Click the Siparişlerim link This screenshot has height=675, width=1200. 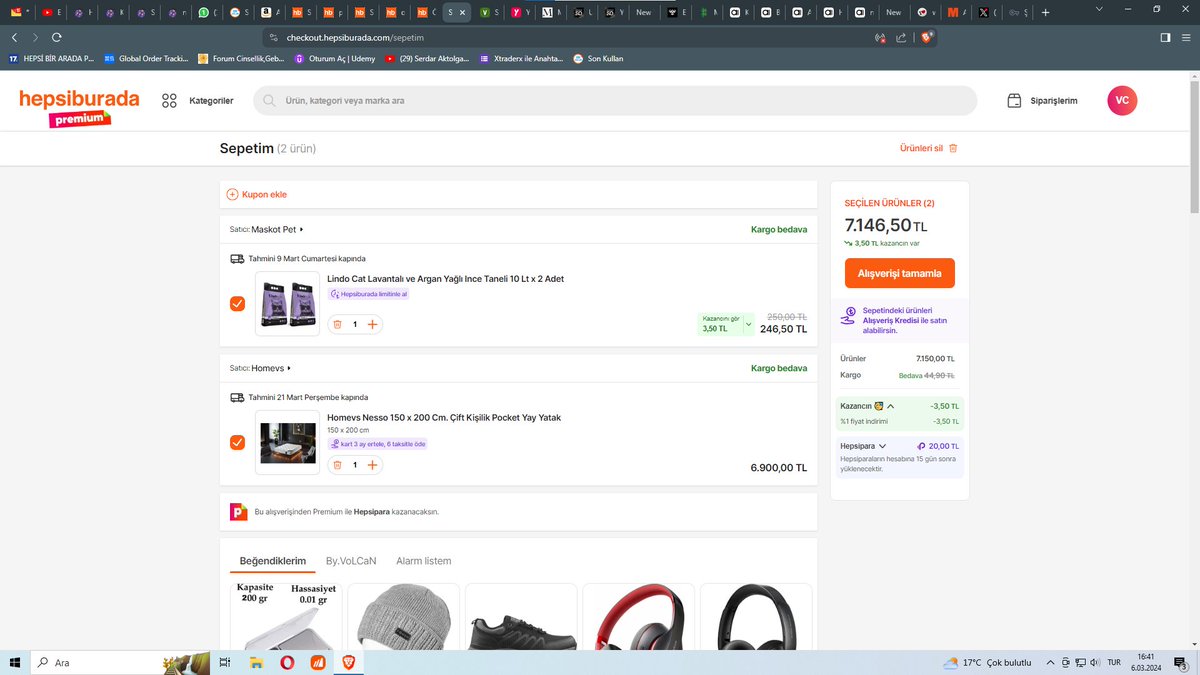pyautogui.click(x=1054, y=101)
